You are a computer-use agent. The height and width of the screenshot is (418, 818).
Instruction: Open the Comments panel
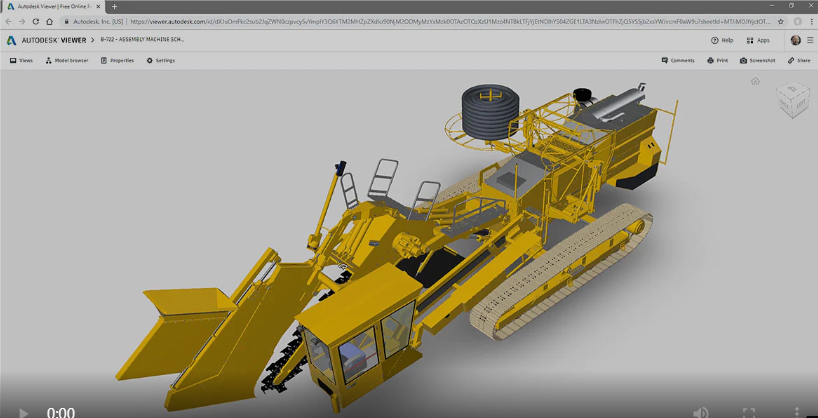click(678, 60)
